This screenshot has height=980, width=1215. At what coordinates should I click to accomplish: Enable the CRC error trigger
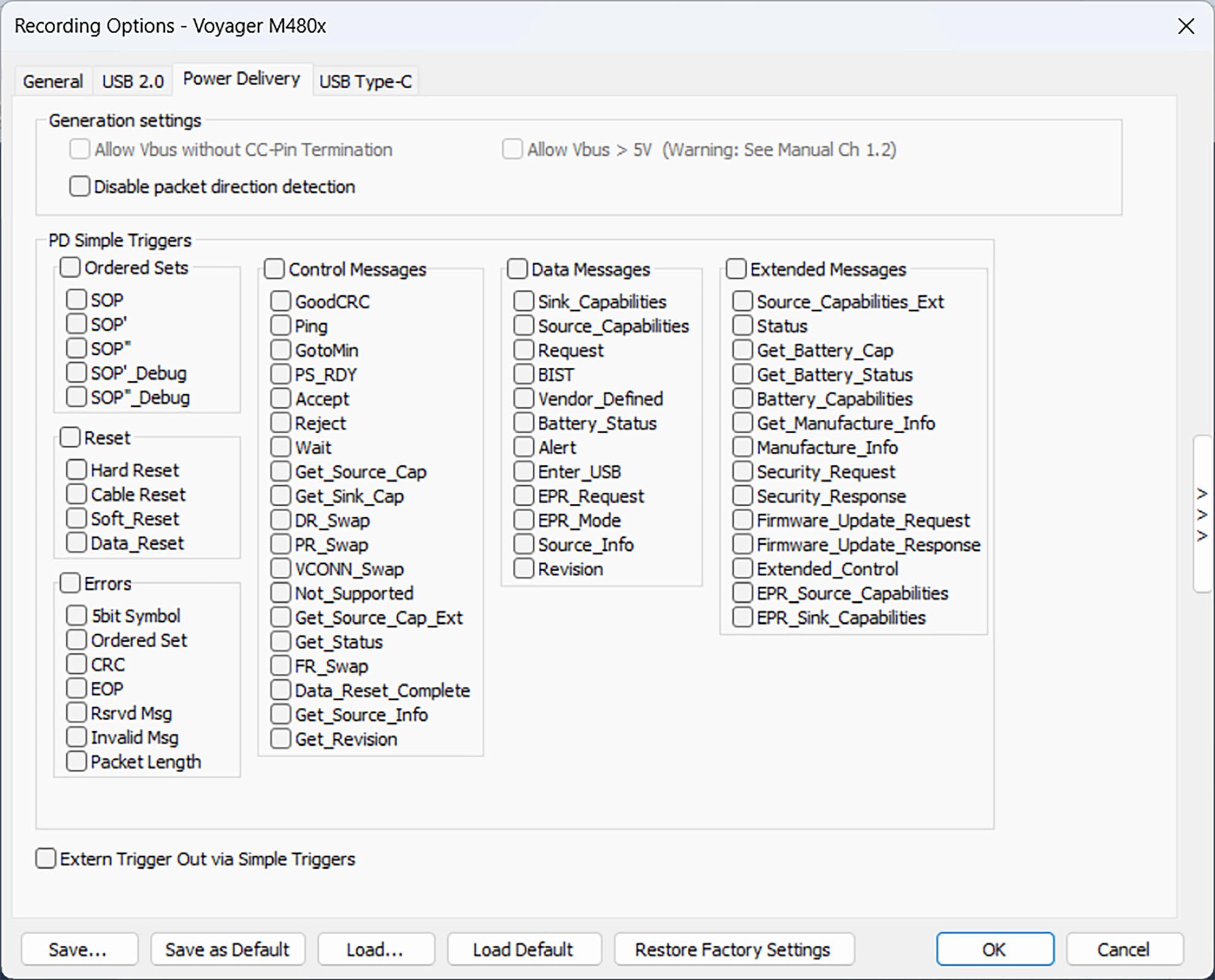click(x=77, y=664)
